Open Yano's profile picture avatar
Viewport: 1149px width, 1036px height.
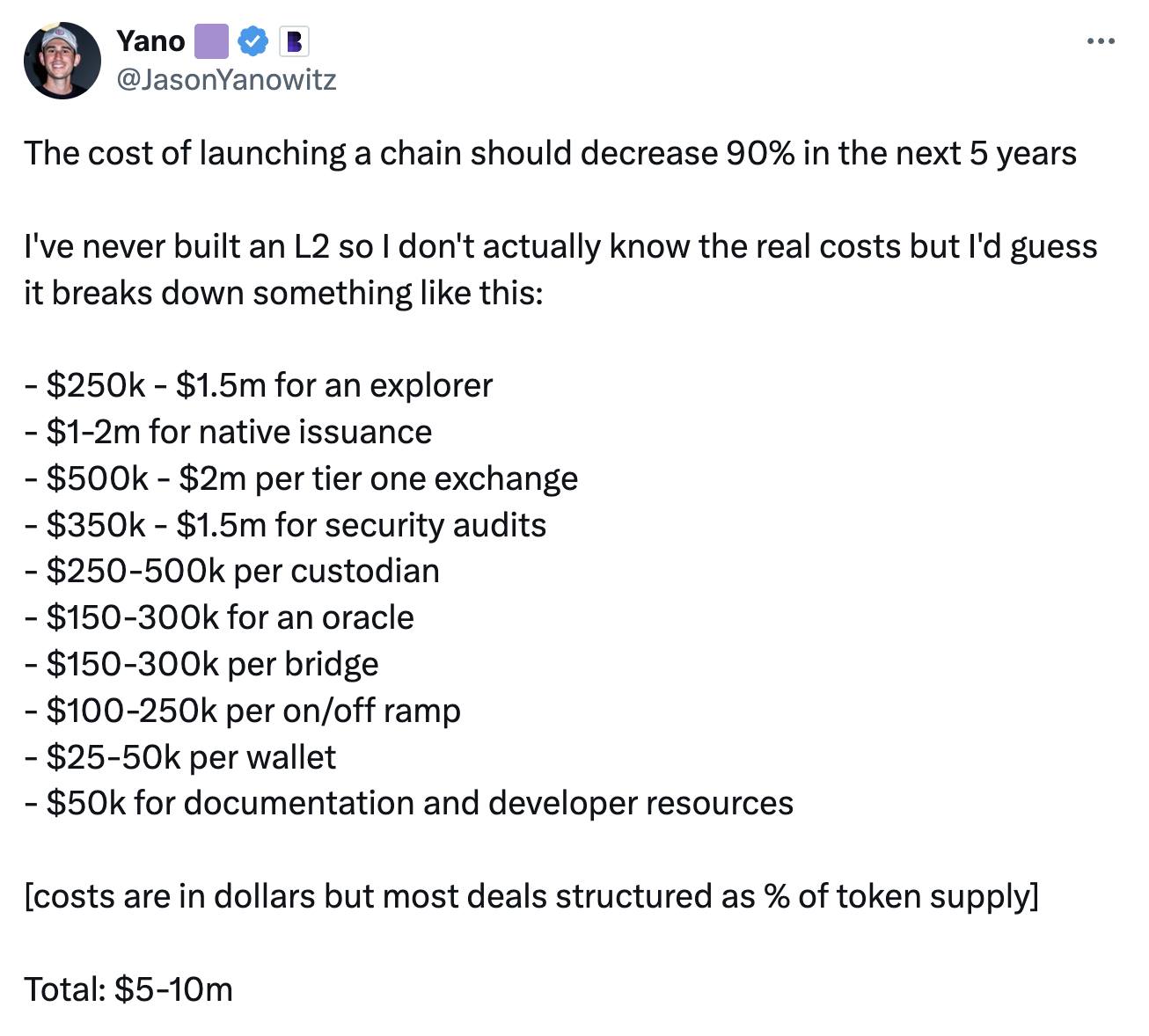(62, 61)
